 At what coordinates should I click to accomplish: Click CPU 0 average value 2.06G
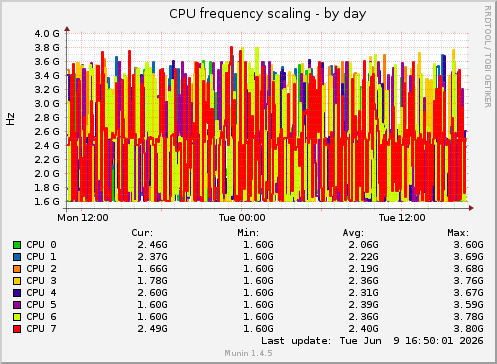tap(364, 245)
